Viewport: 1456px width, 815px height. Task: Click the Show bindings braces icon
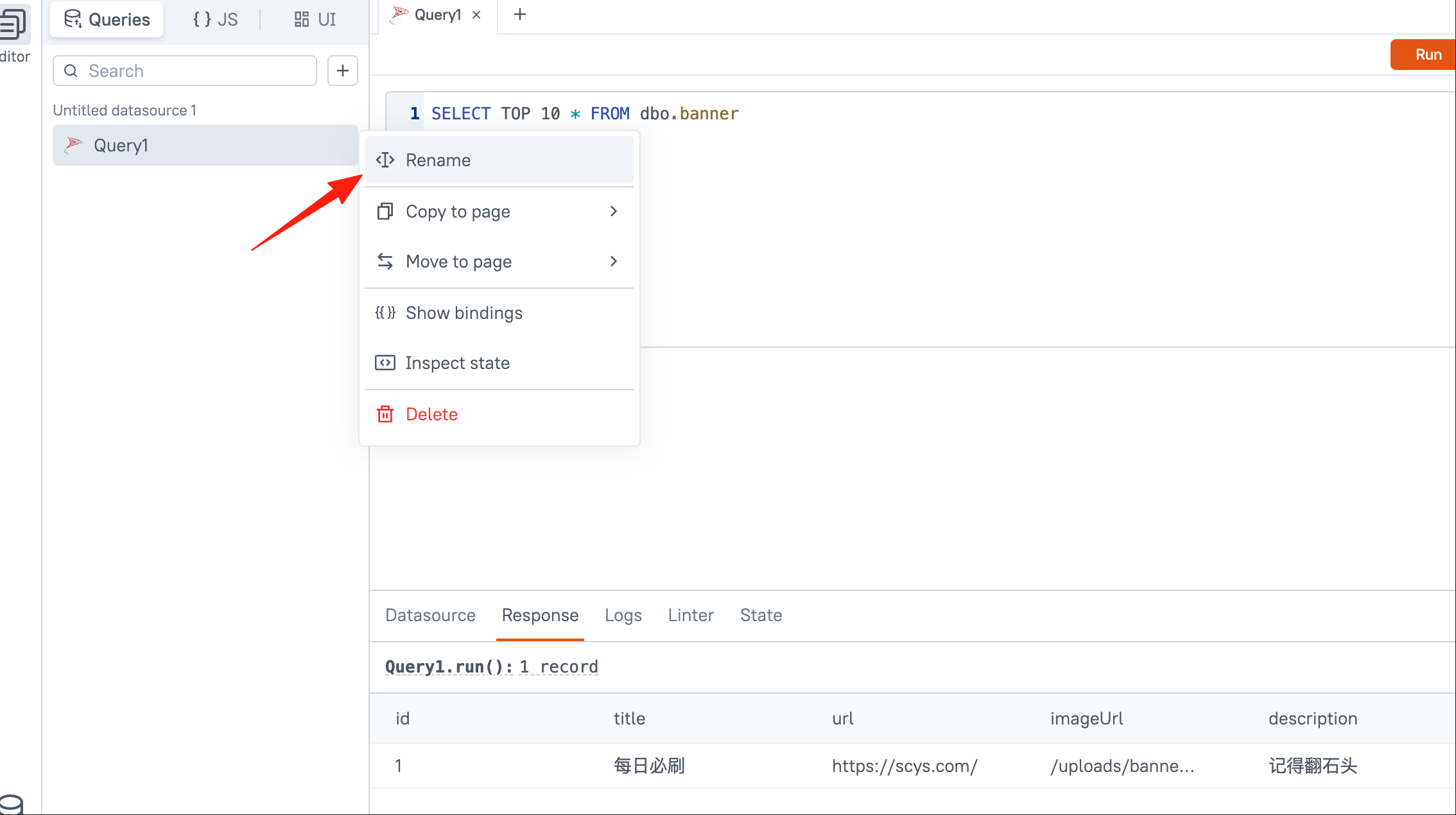[385, 313]
